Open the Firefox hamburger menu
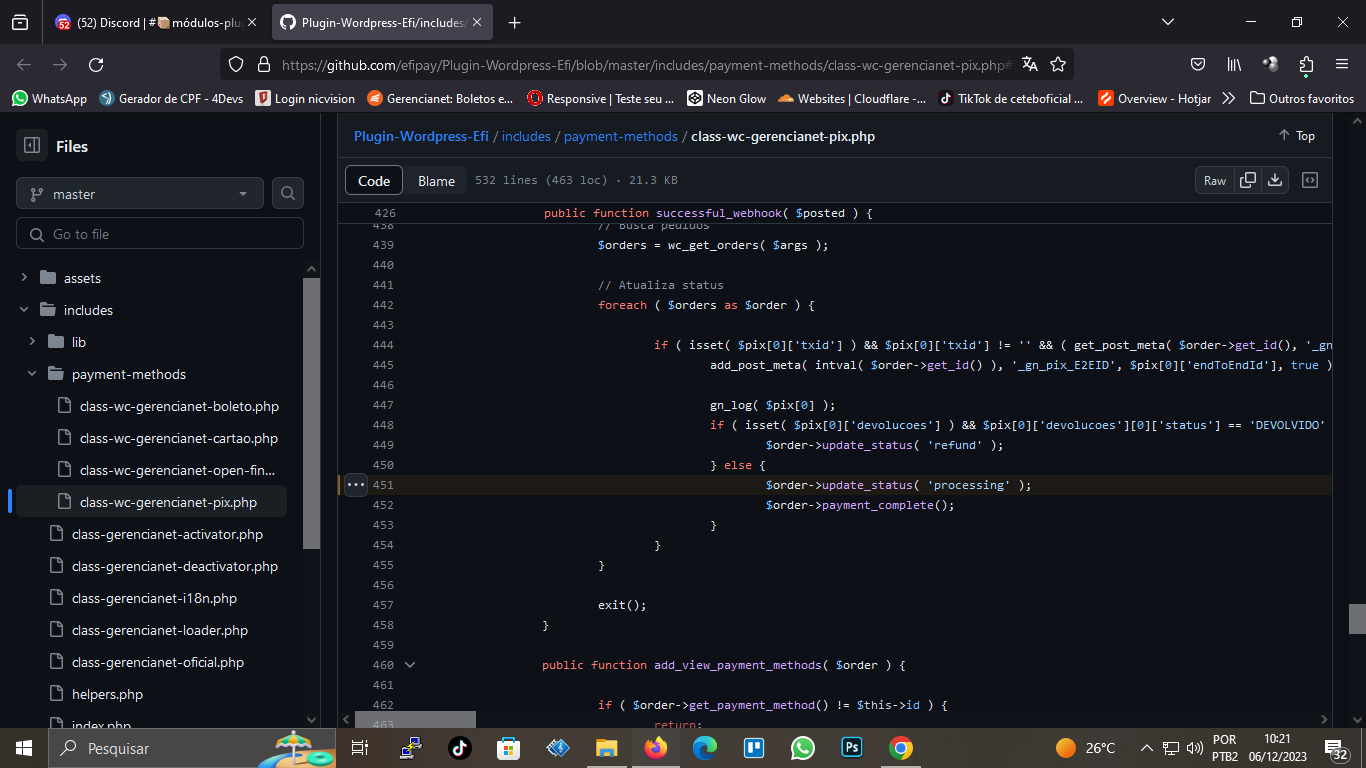 1342,64
